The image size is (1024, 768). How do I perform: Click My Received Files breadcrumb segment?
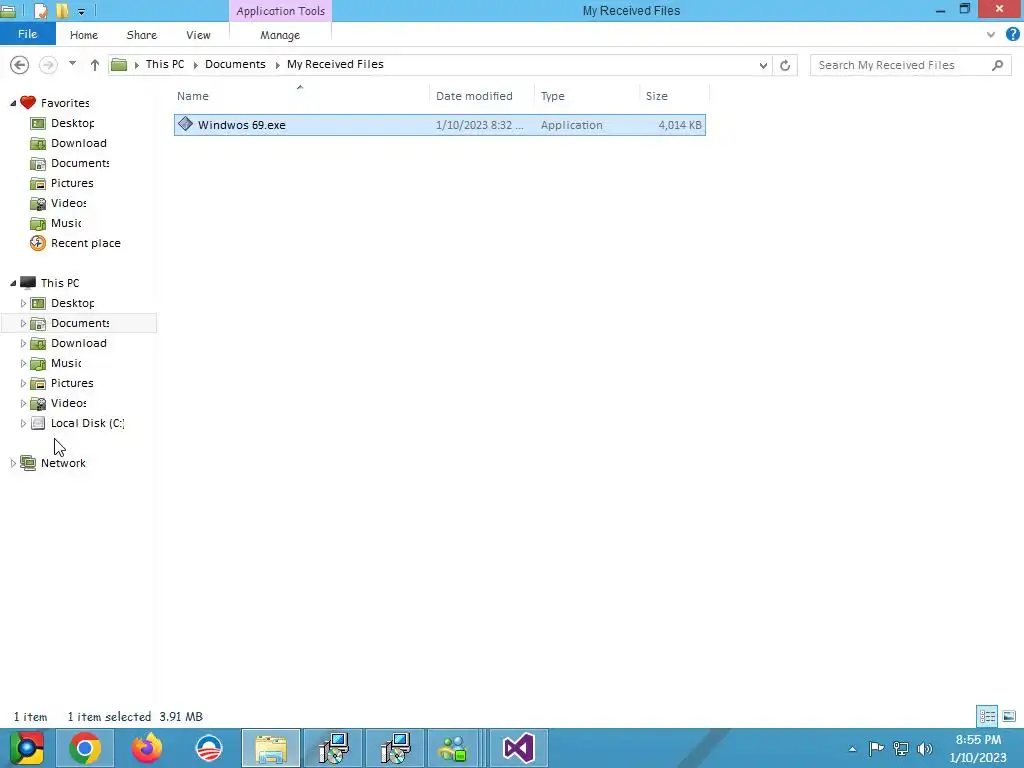coord(335,64)
